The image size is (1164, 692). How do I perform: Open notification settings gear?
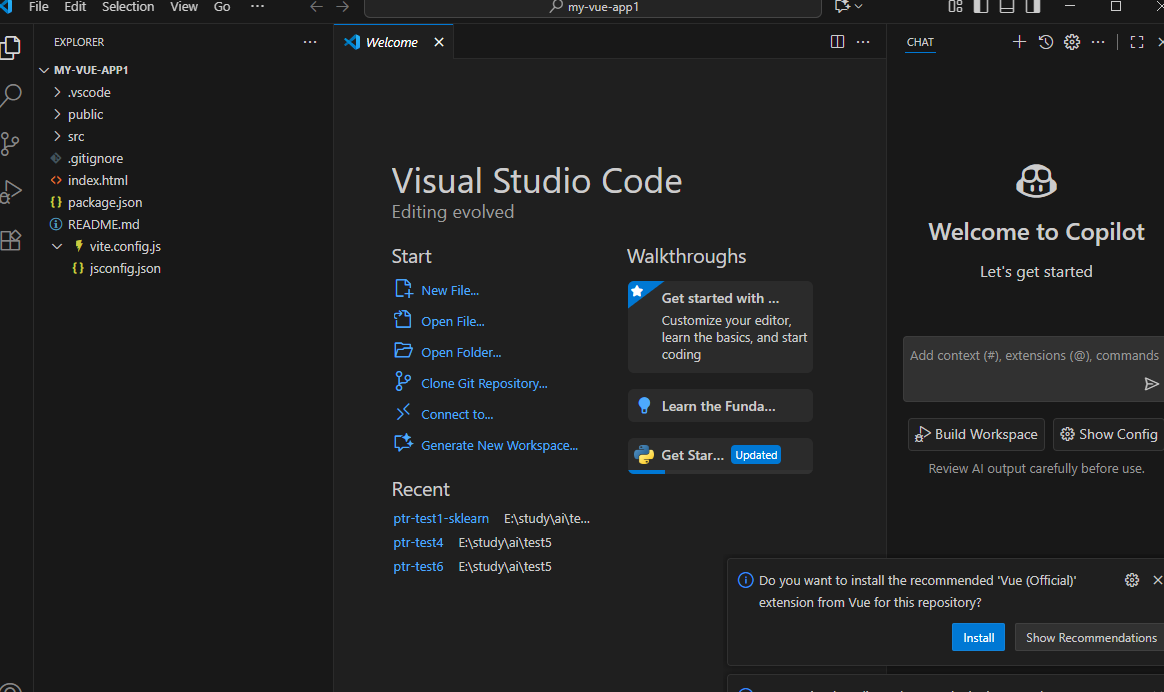point(1131,580)
